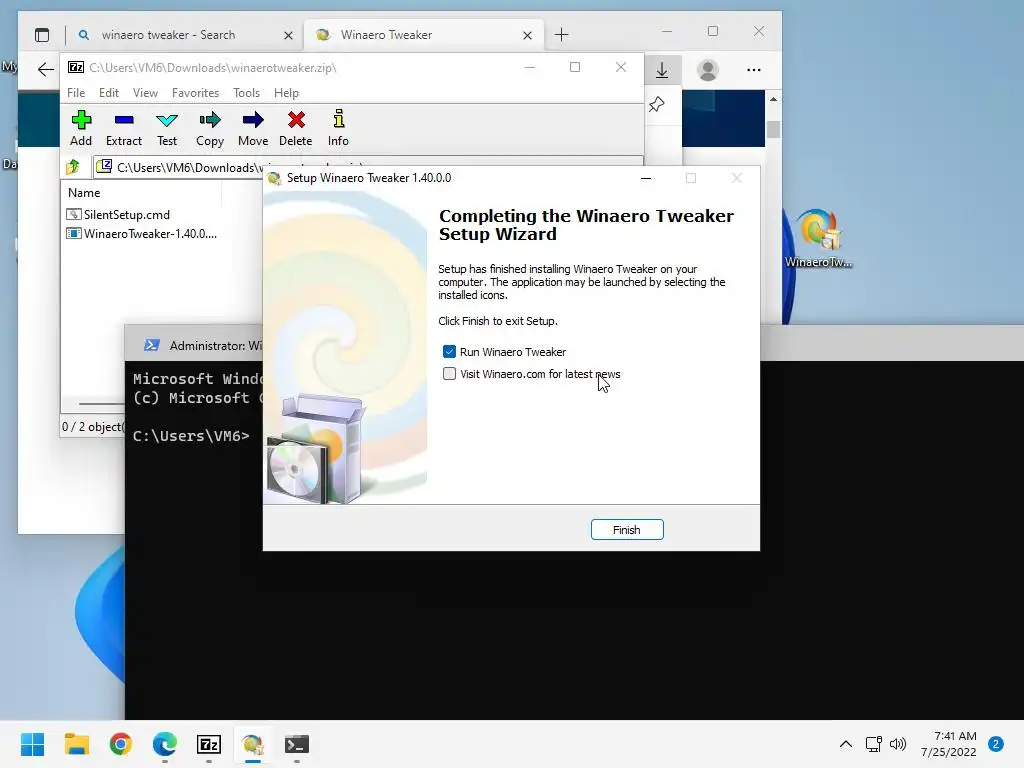
Task: Show hidden system tray icons
Action: tap(845, 744)
